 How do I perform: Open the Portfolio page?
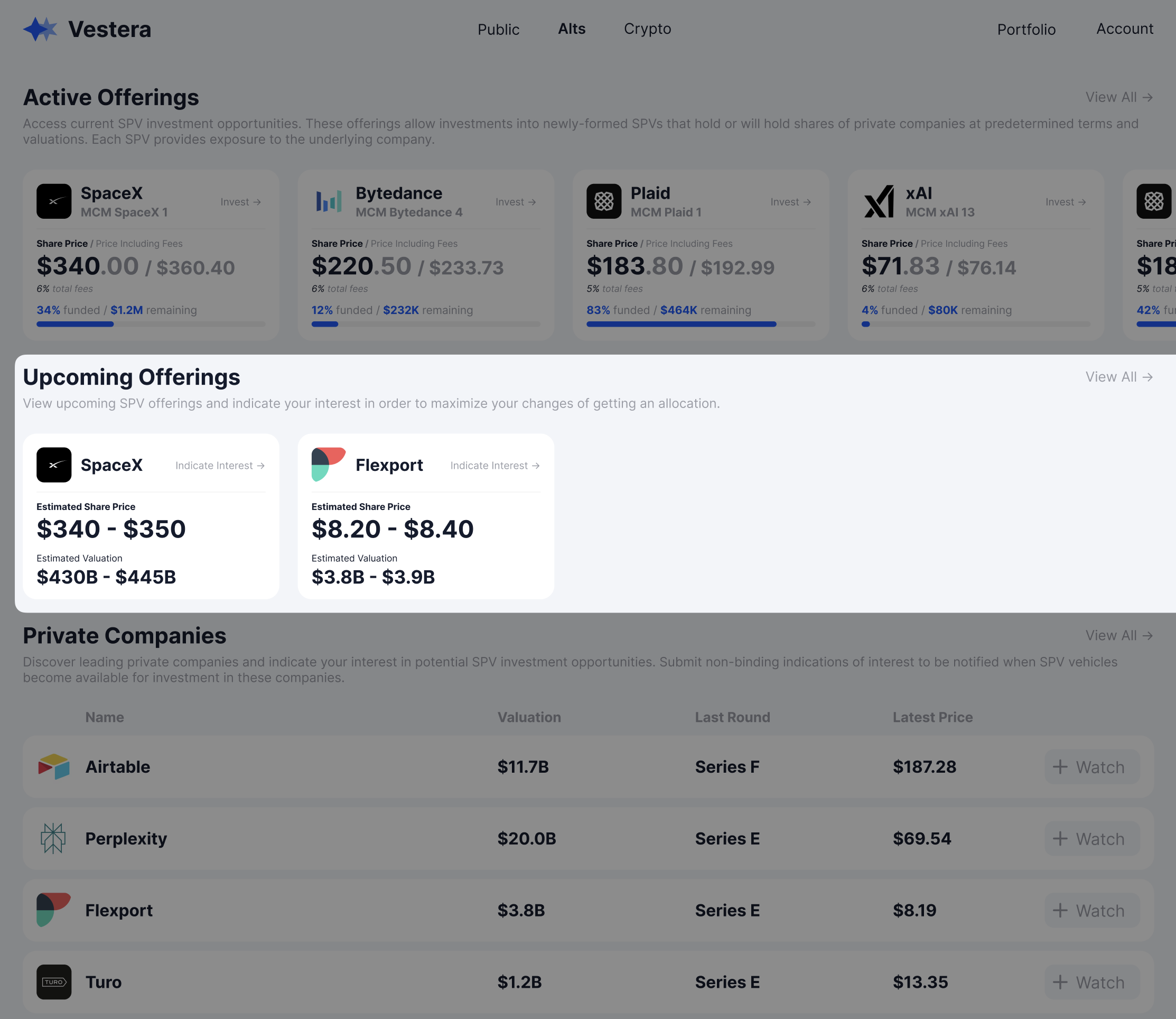coord(1026,29)
